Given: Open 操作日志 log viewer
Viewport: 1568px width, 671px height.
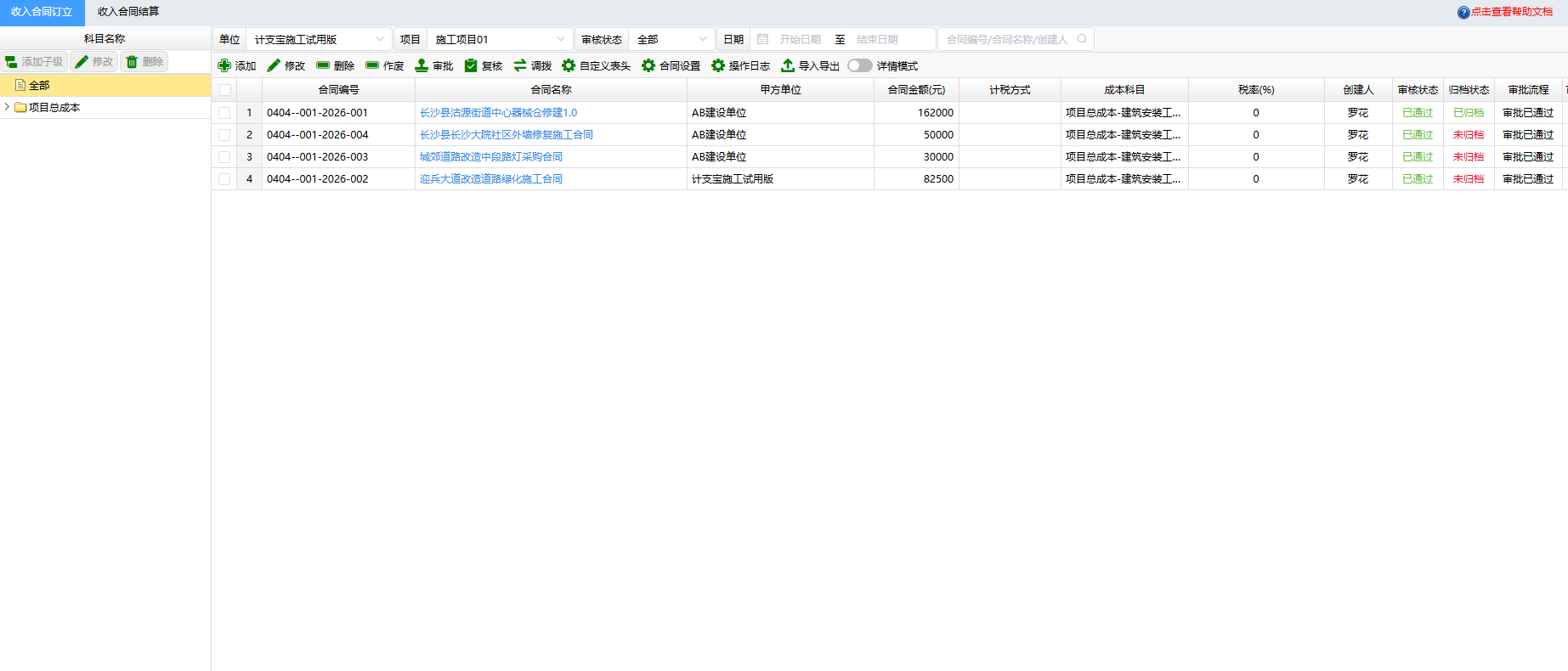Looking at the screenshot, I should click(740, 65).
